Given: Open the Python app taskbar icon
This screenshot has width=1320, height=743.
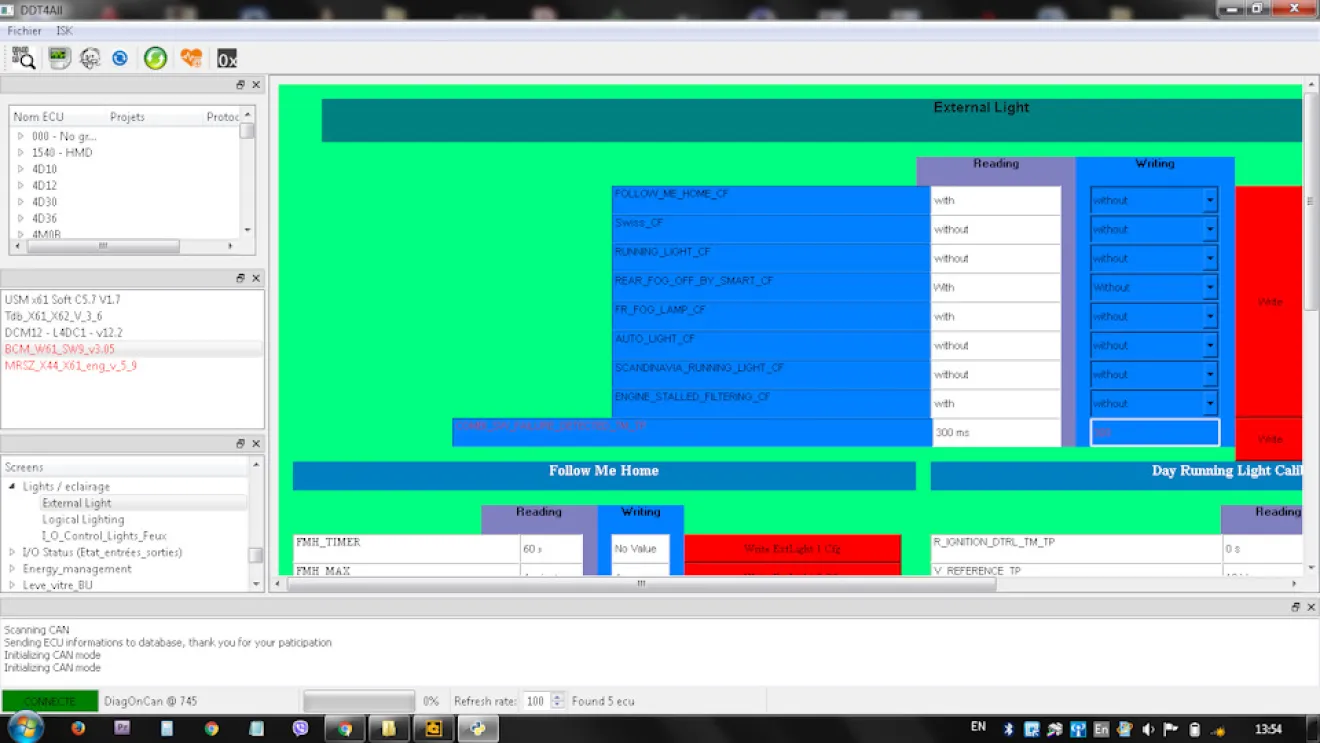Looking at the screenshot, I should pos(478,729).
